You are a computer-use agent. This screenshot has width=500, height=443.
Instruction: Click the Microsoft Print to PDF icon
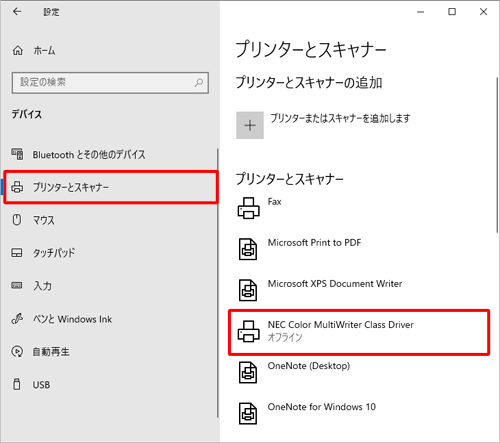[248, 249]
